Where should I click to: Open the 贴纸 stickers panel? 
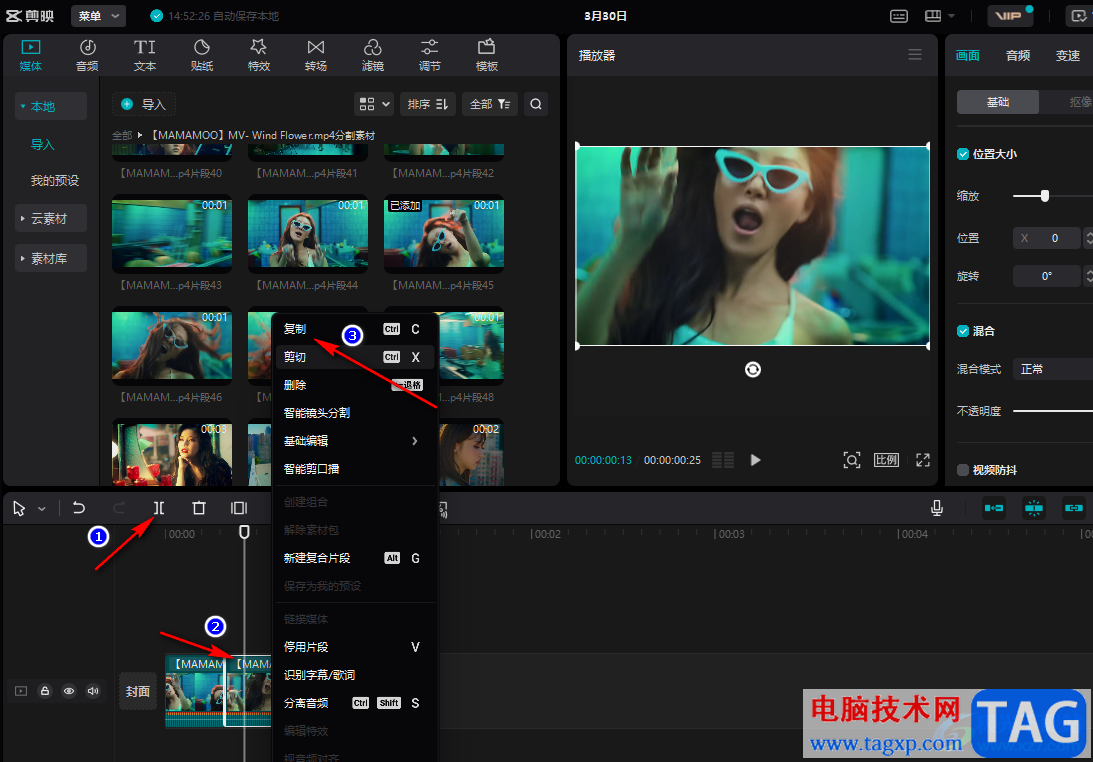(201, 55)
